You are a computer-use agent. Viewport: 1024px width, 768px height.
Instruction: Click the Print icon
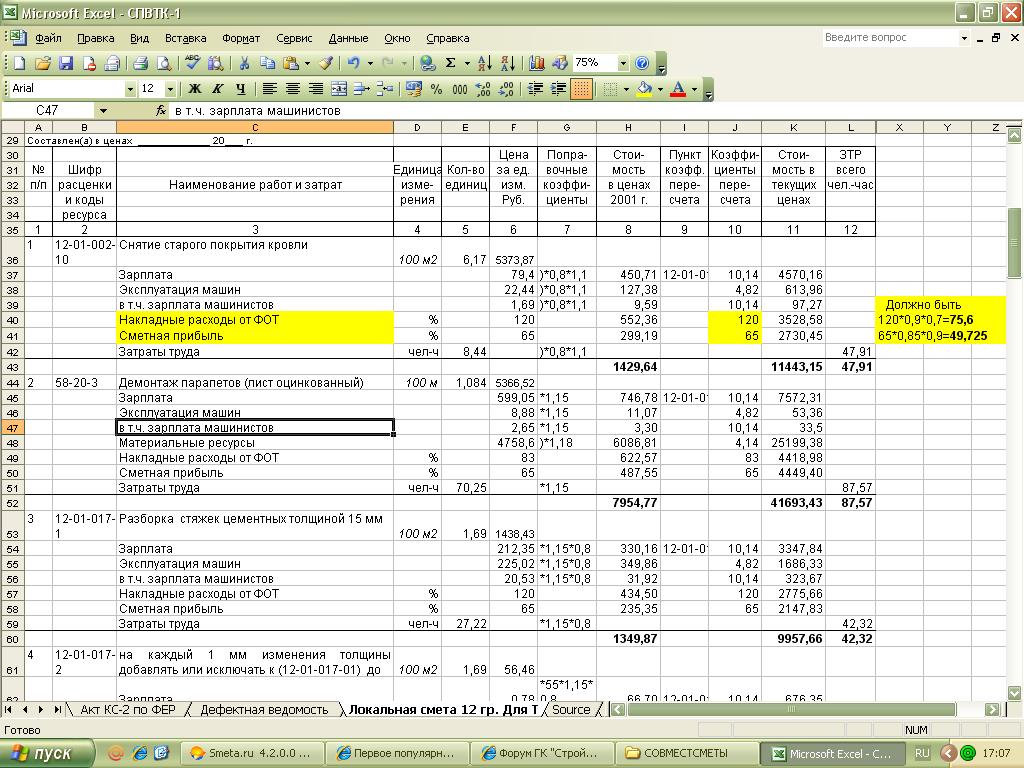click(x=141, y=63)
